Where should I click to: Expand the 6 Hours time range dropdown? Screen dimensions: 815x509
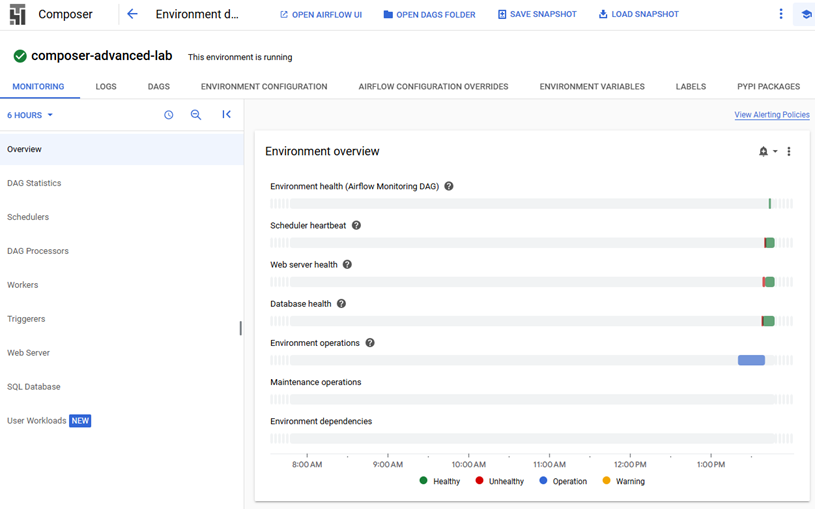click(x=30, y=115)
